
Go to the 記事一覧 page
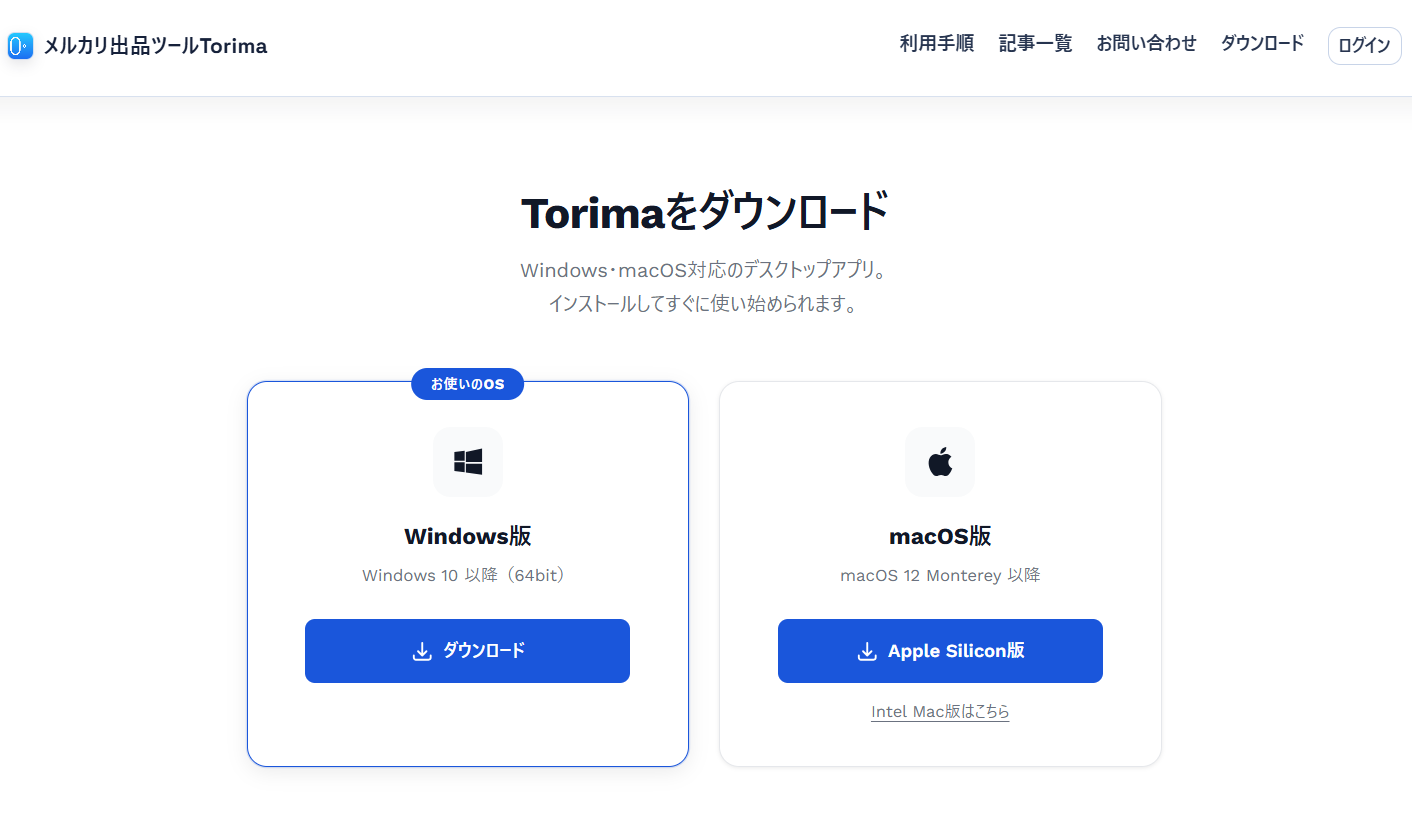1035,44
